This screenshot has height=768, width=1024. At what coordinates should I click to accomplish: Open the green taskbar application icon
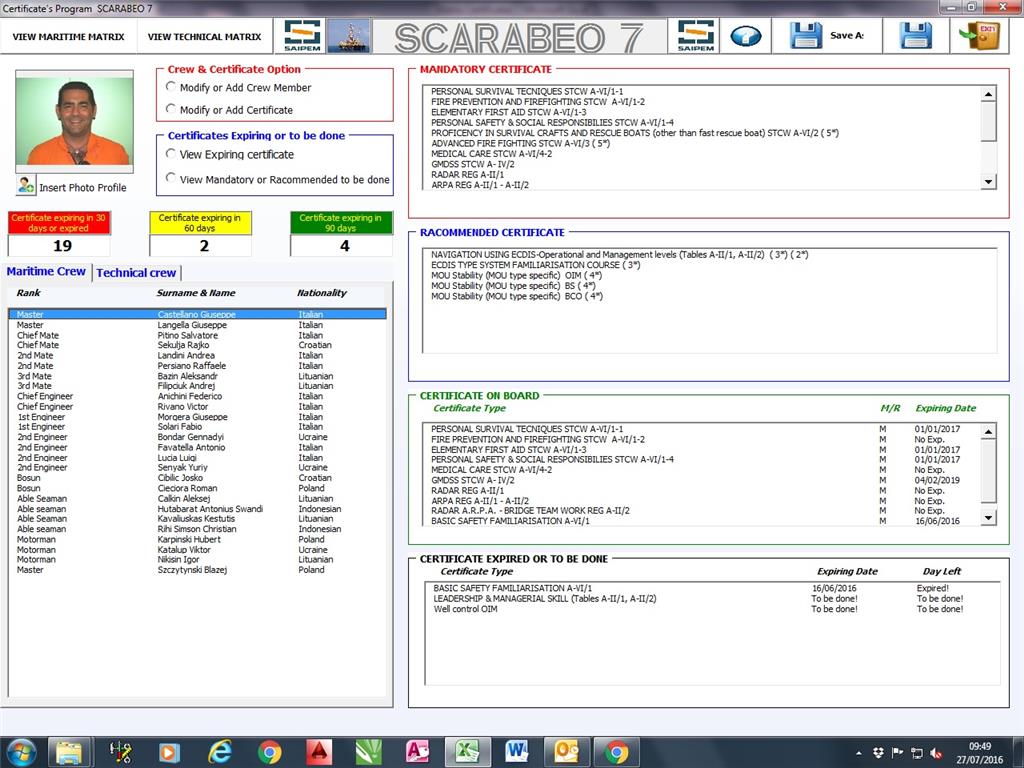[368, 752]
